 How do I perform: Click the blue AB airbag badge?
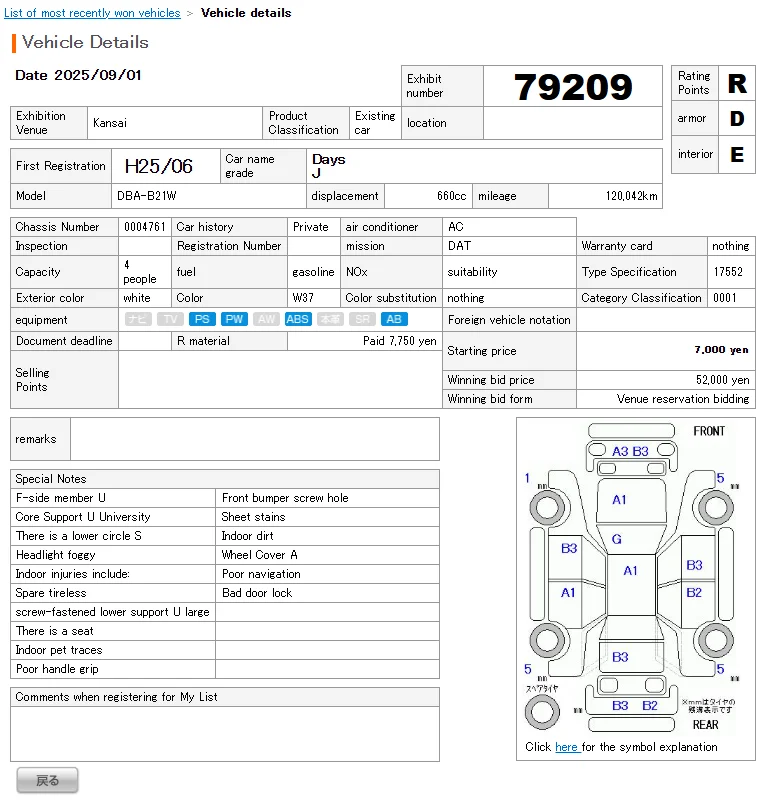pyautogui.click(x=394, y=320)
